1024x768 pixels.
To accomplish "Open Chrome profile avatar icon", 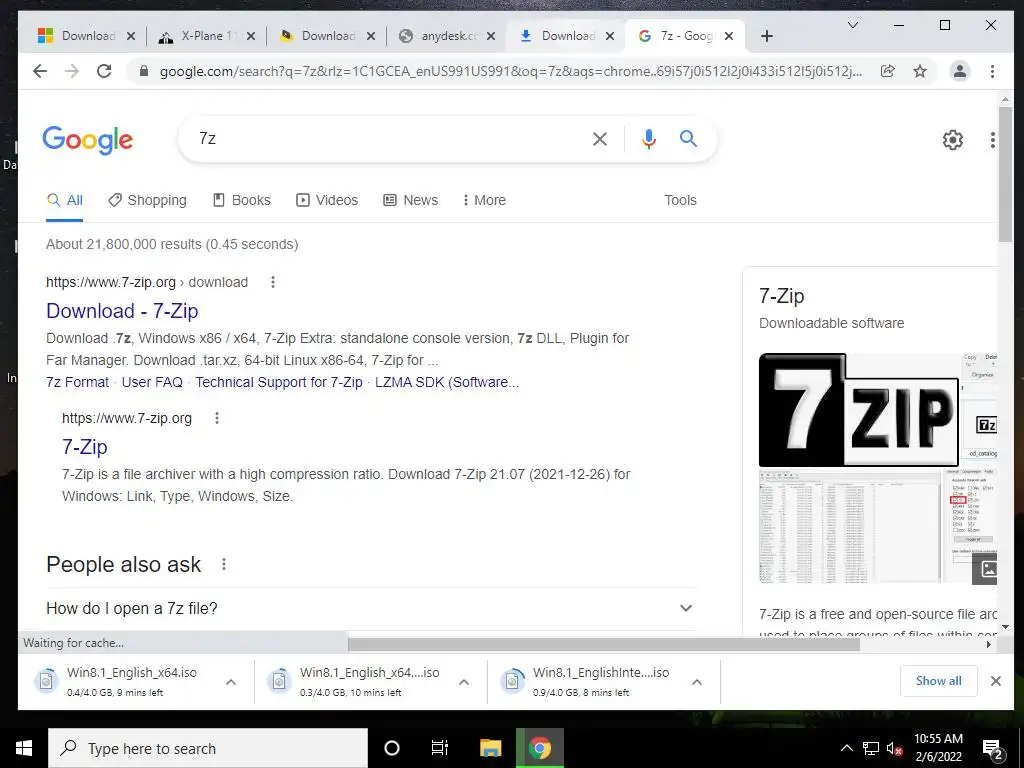I will pyautogui.click(x=959, y=71).
